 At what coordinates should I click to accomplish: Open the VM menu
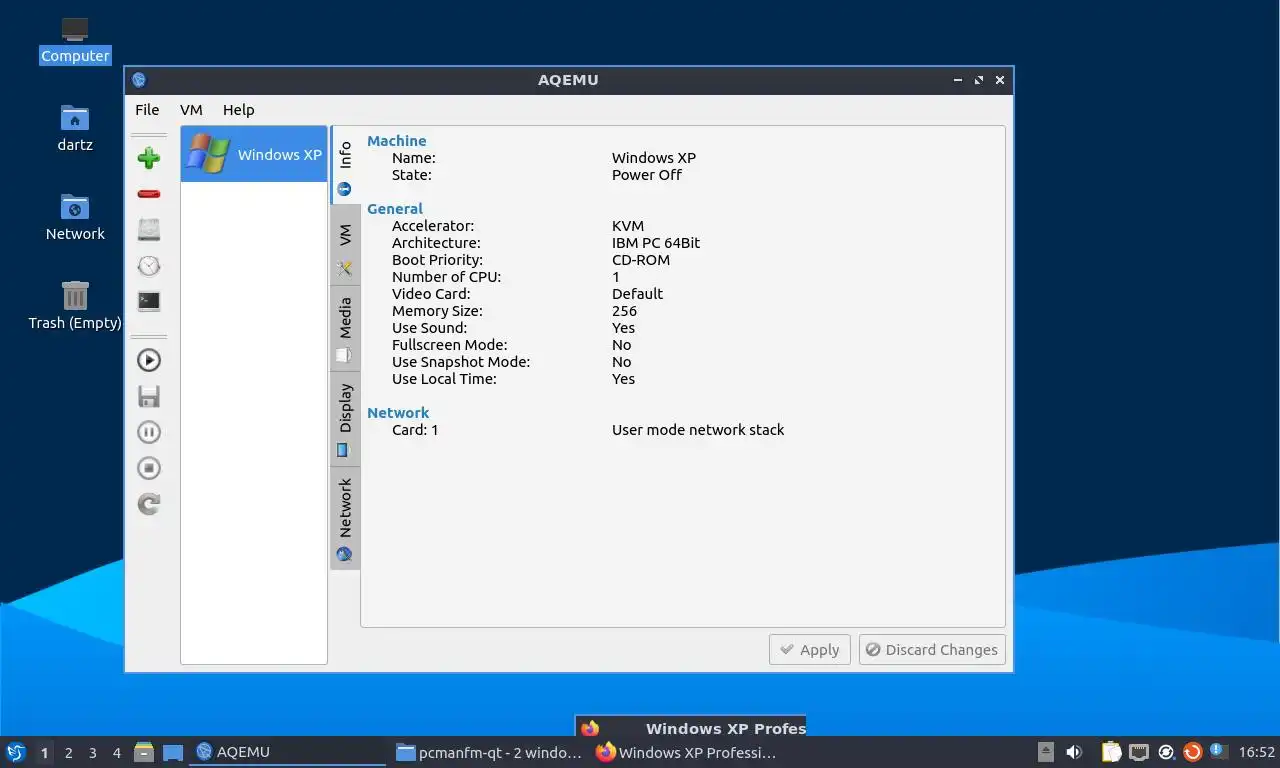click(x=191, y=110)
